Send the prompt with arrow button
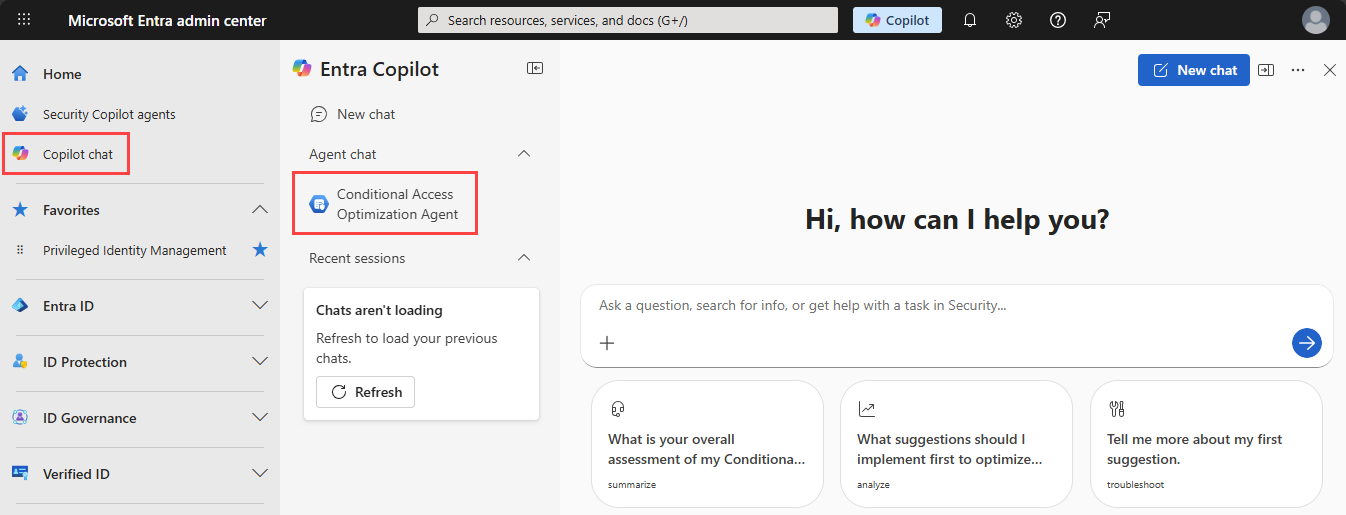 tap(1306, 343)
